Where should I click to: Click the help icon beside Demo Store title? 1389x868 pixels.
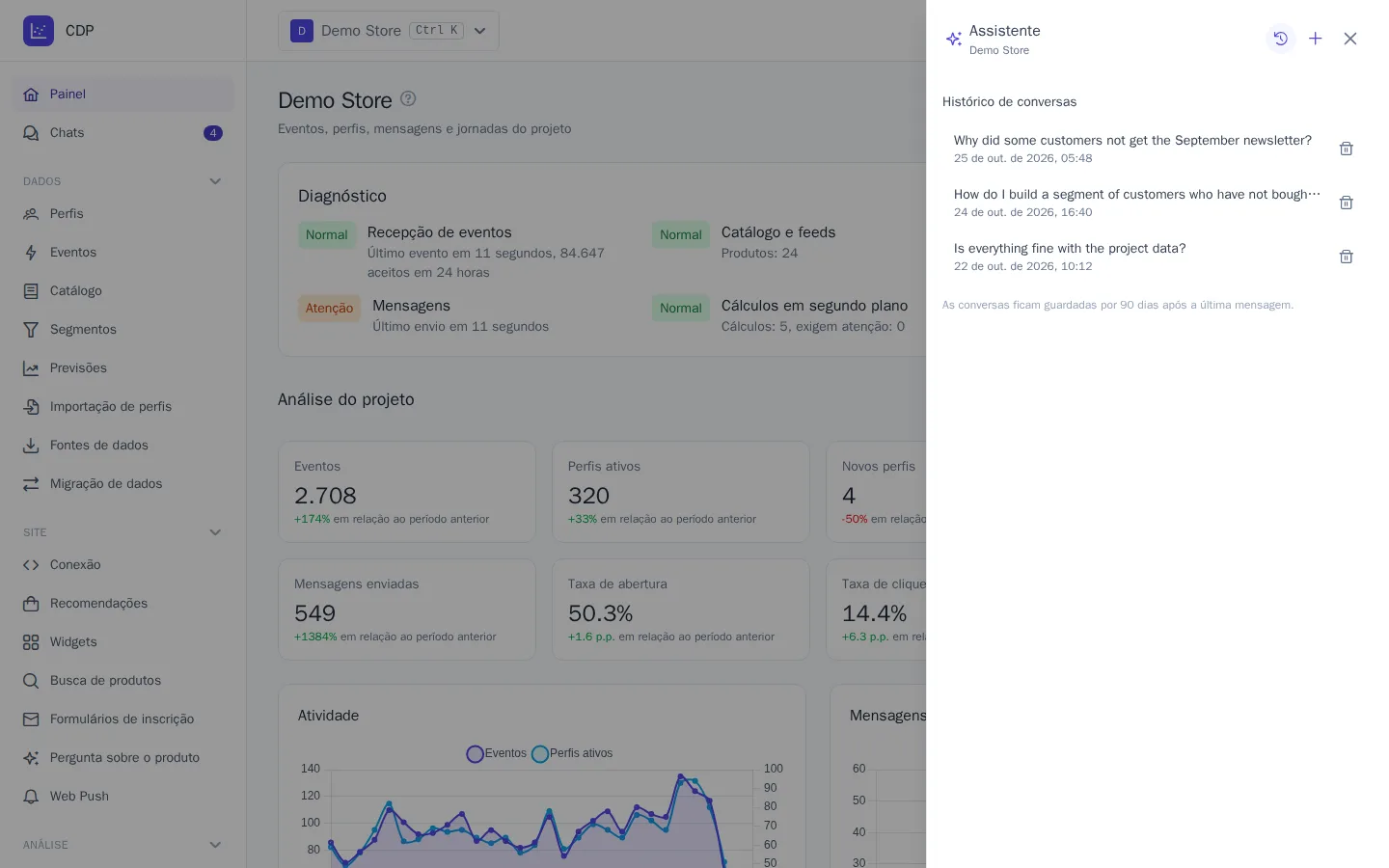(x=408, y=98)
